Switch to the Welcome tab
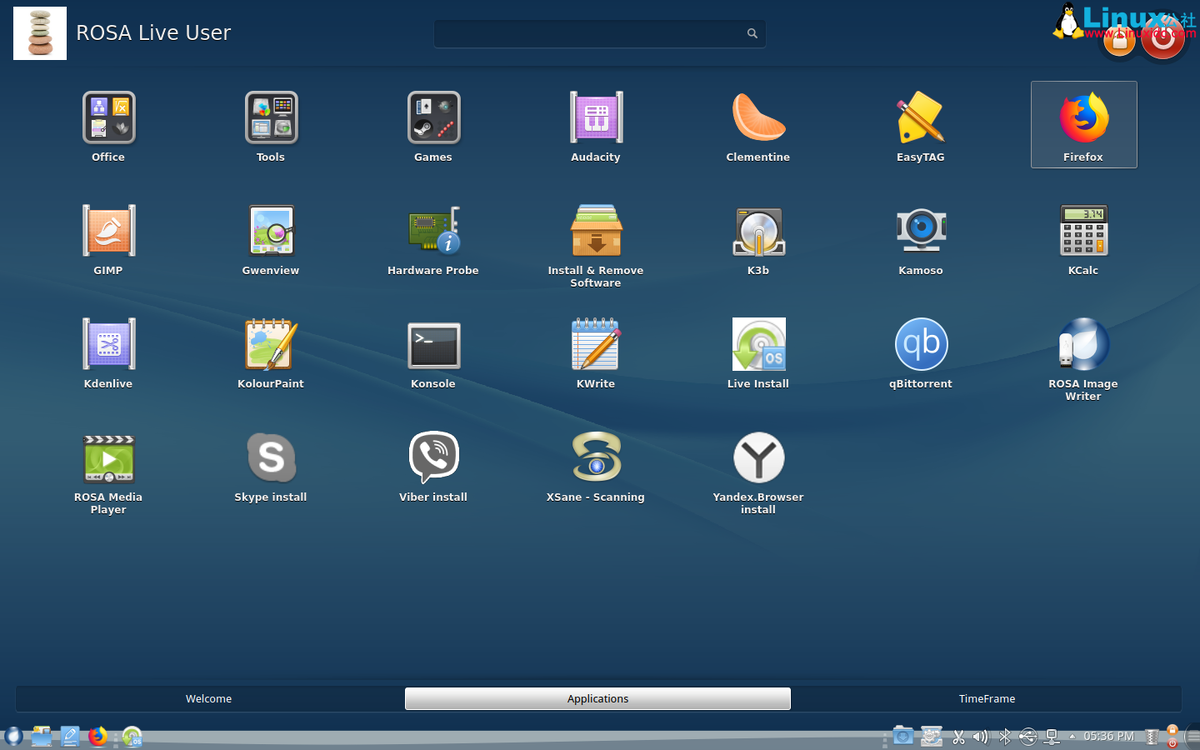This screenshot has height=750, width=1200. (209, 699)
